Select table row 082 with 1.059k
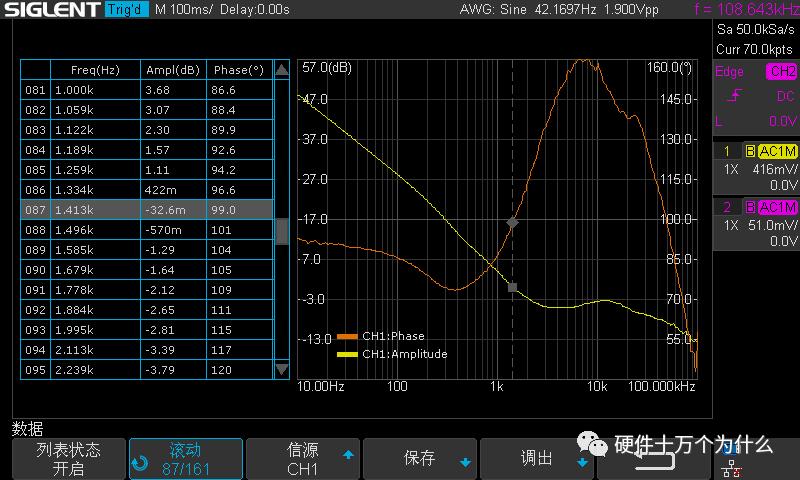Image resolution: width=800 pixels, height=480 pixels. pos(147,110)
